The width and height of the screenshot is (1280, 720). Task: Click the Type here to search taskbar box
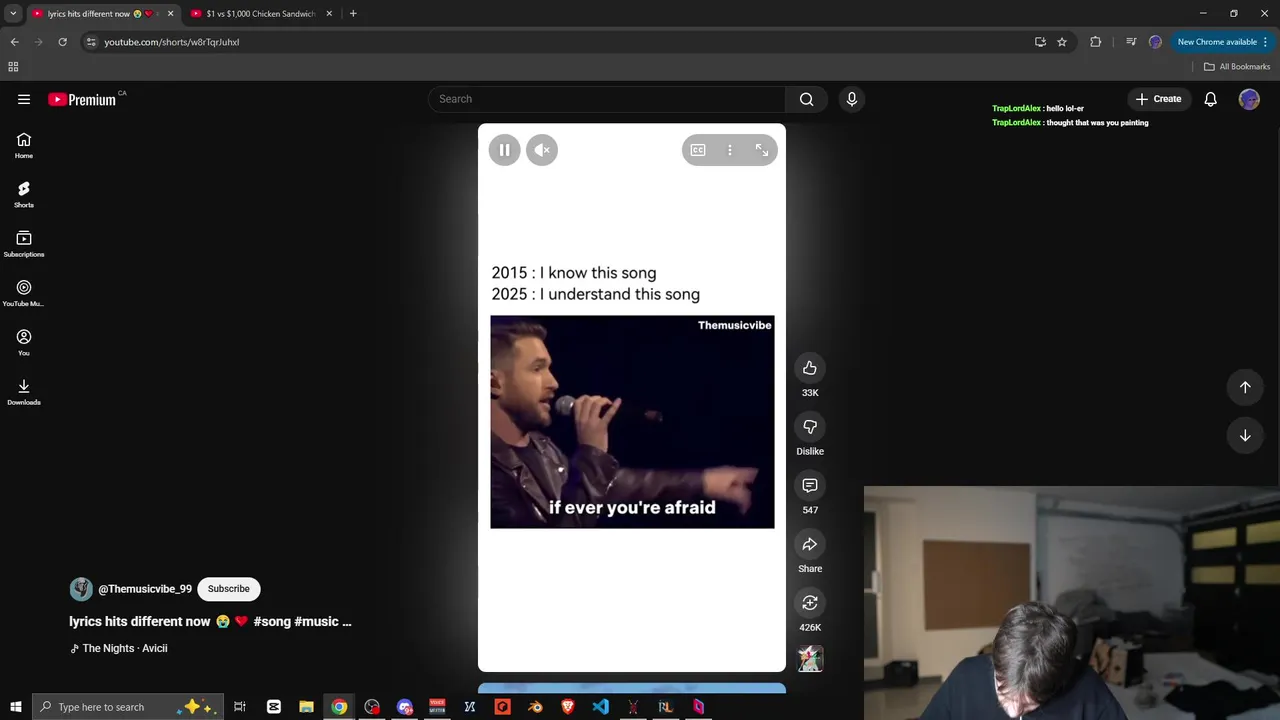tap(128, 707)
